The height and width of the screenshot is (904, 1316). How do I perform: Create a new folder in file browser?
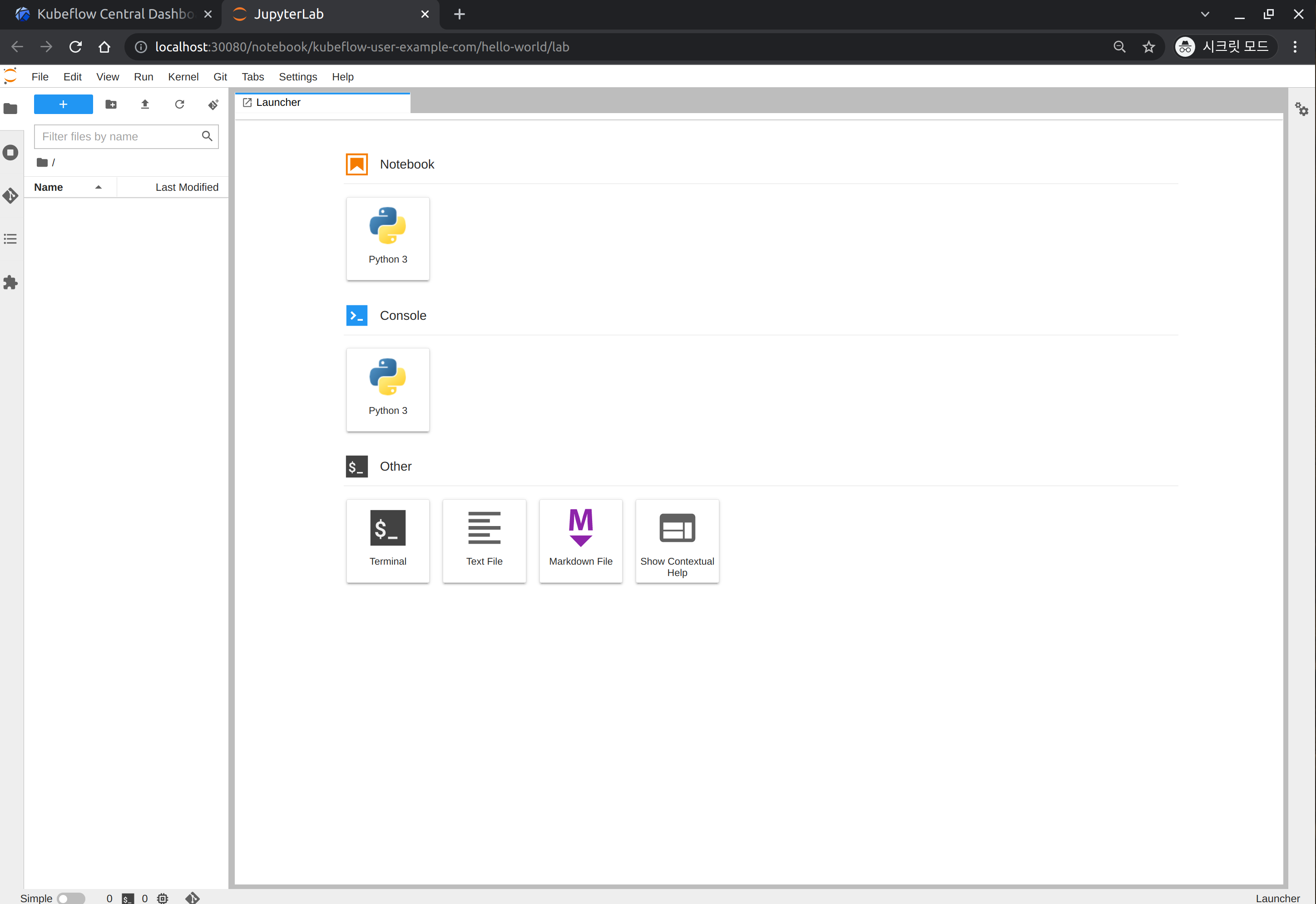tap(111, 104)
